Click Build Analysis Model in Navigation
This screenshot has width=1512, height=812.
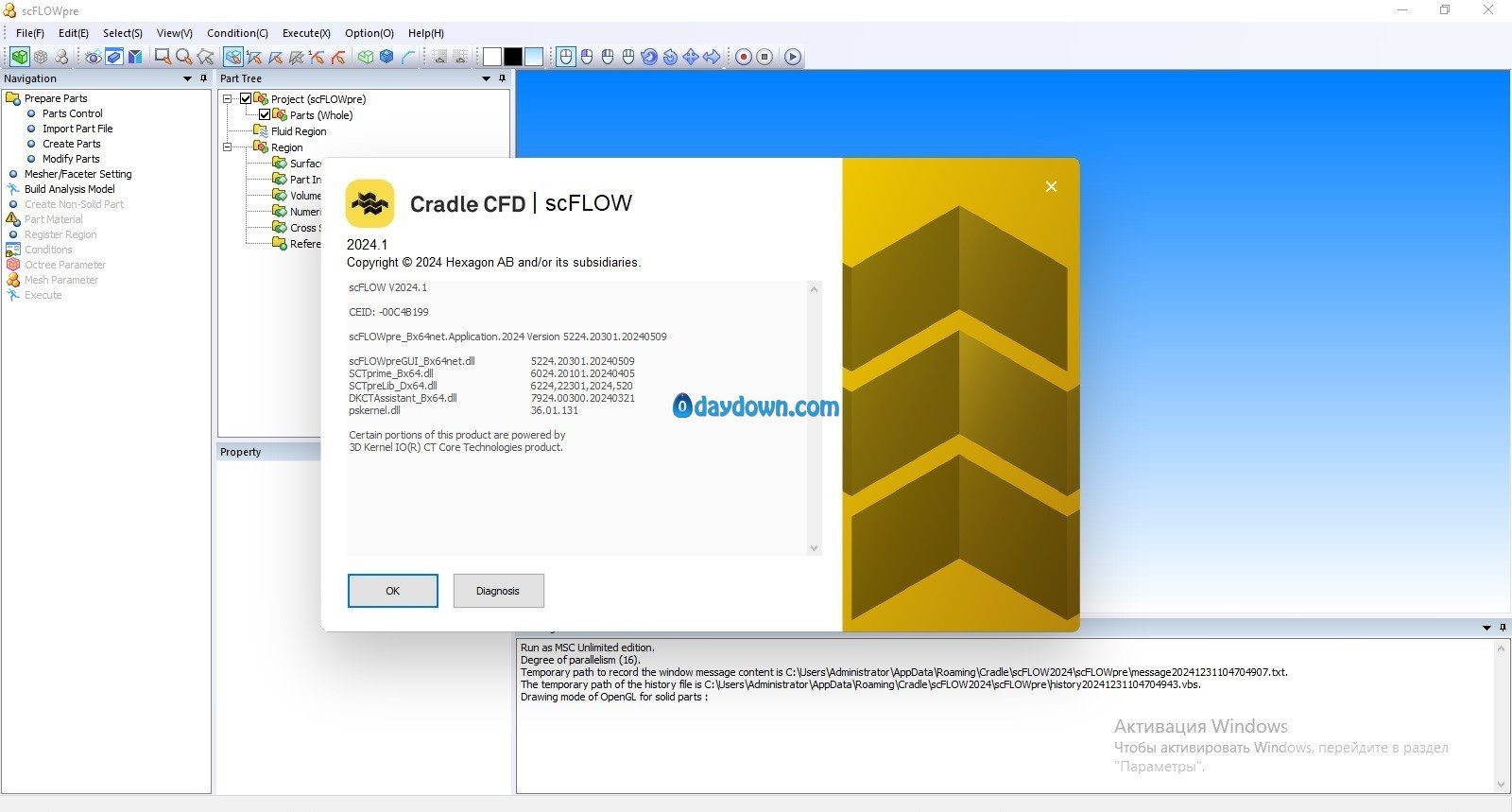click(x=69, y=189)
